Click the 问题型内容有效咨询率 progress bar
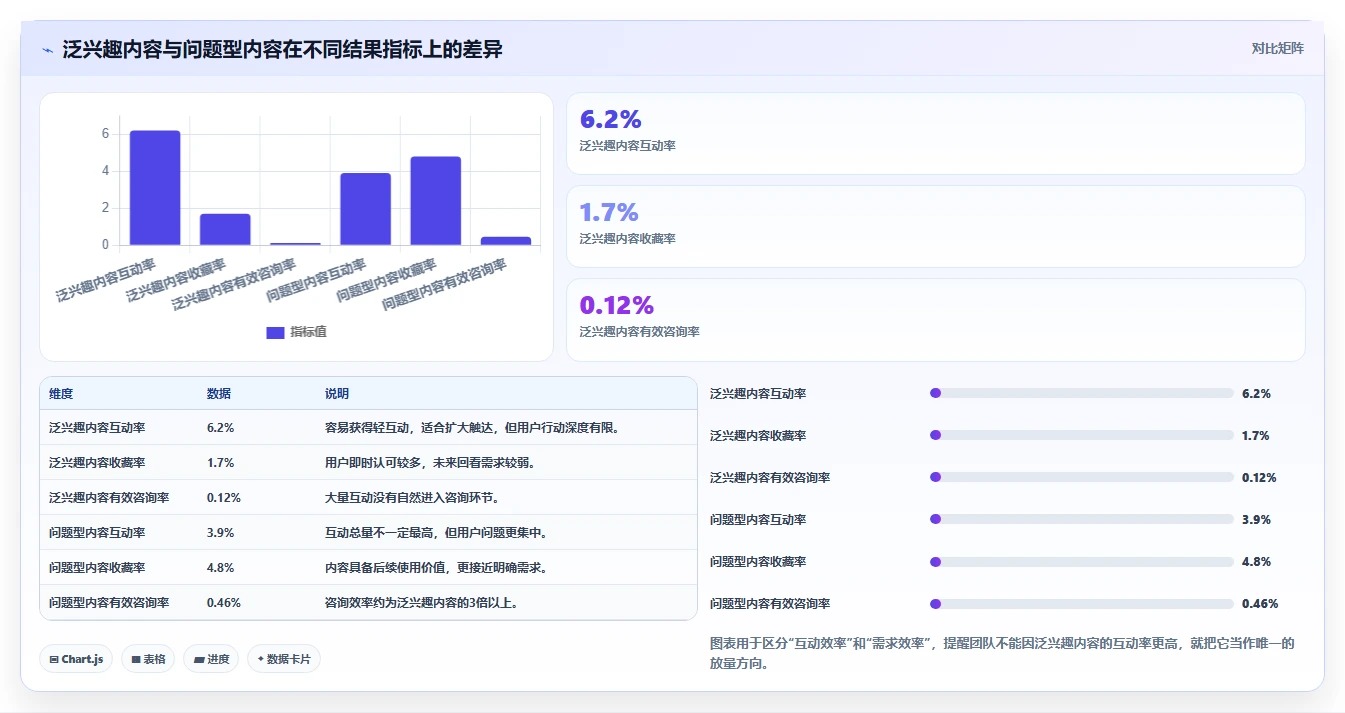The width and height of the screenshot is (1345, 713). tap(1082, 603)
